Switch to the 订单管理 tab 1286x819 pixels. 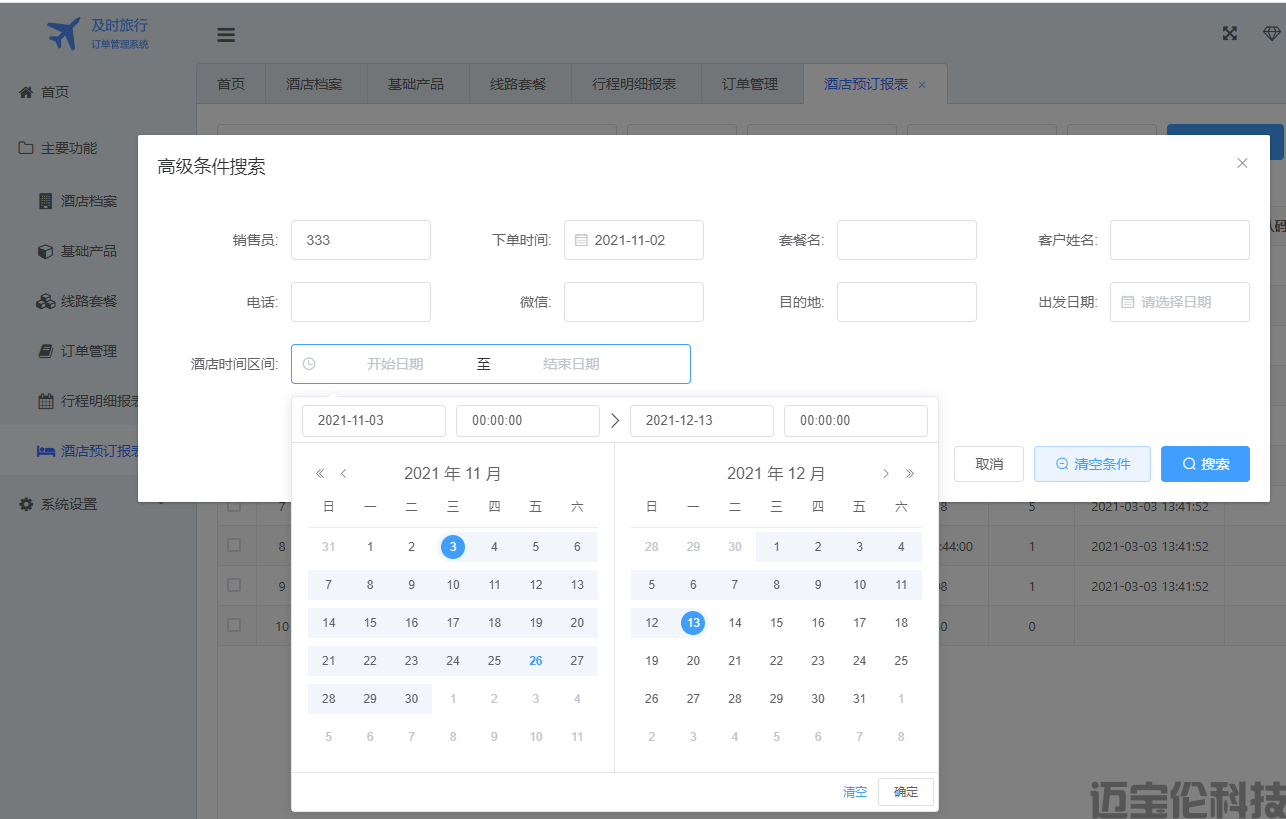(x=750, y=84)
